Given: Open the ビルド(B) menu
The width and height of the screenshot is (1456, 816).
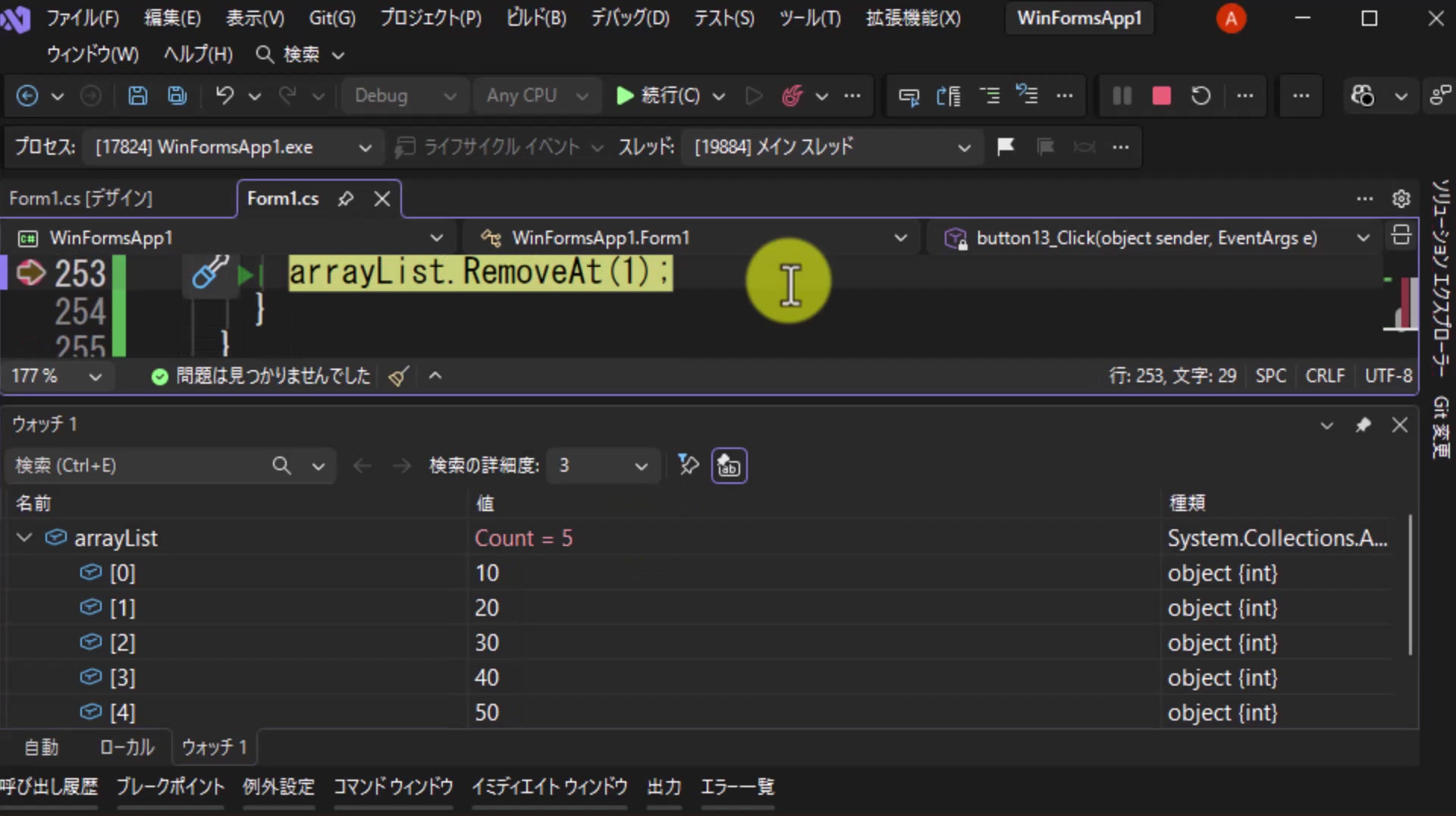Looking at the screenshot, I should [x=536, y=18].
